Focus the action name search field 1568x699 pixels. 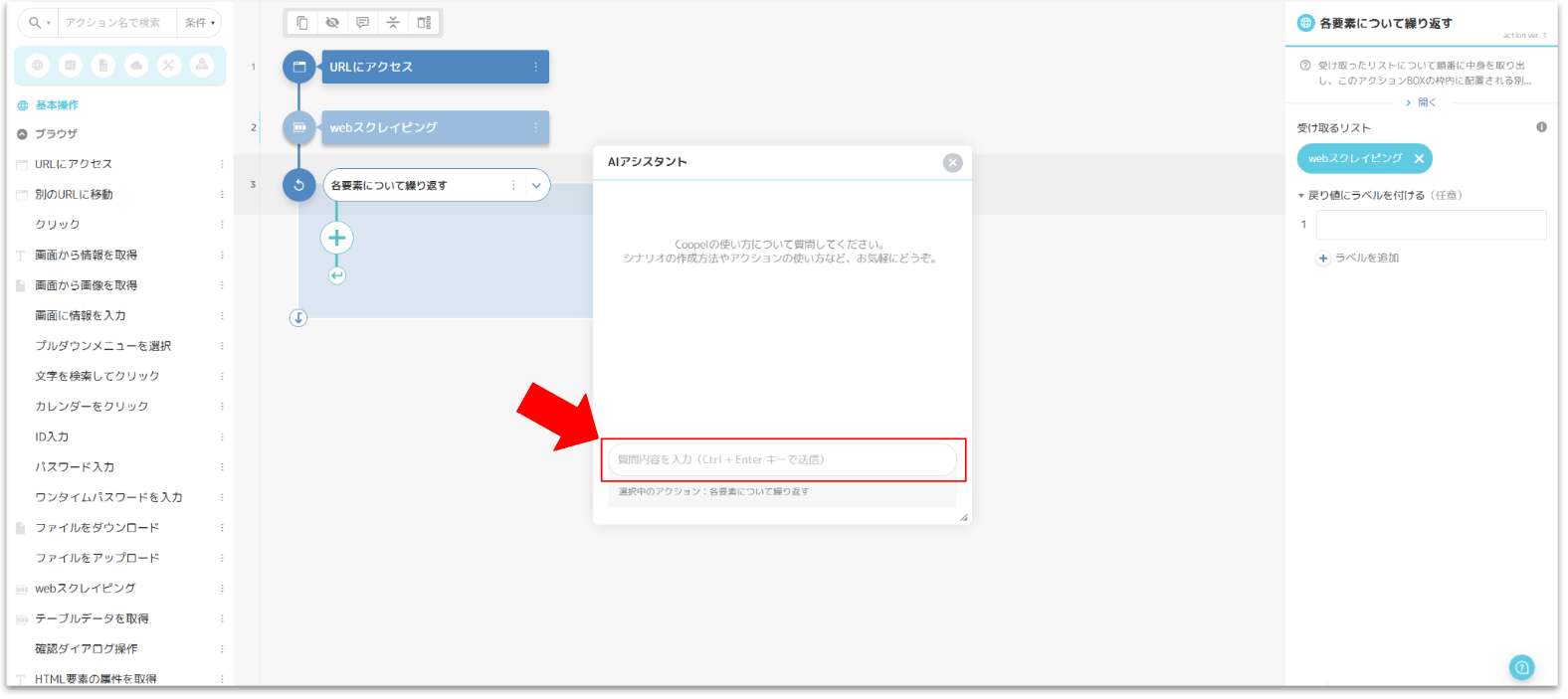click(x=116, y=23)
